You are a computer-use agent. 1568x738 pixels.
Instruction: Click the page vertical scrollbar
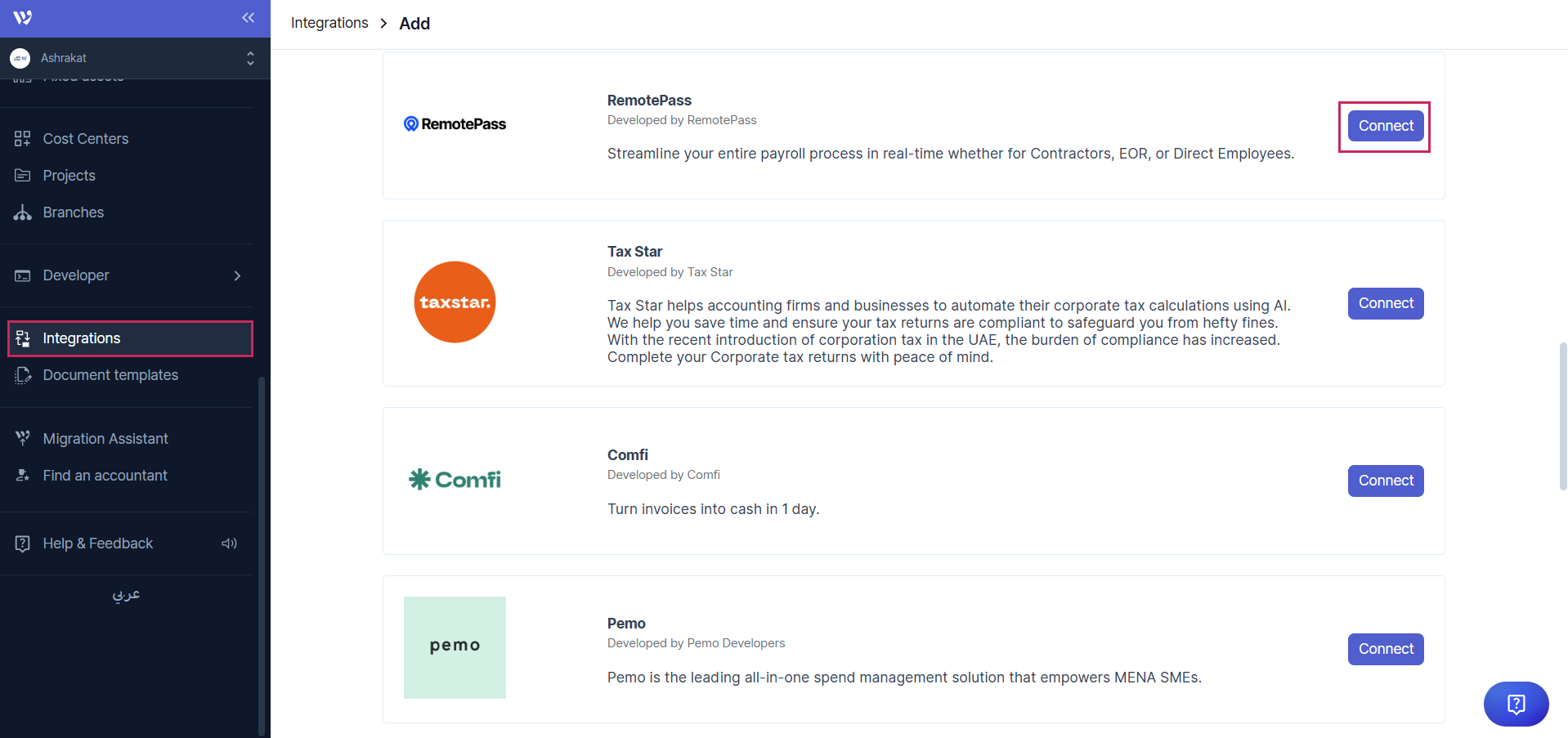click(x=1562, y=415)
